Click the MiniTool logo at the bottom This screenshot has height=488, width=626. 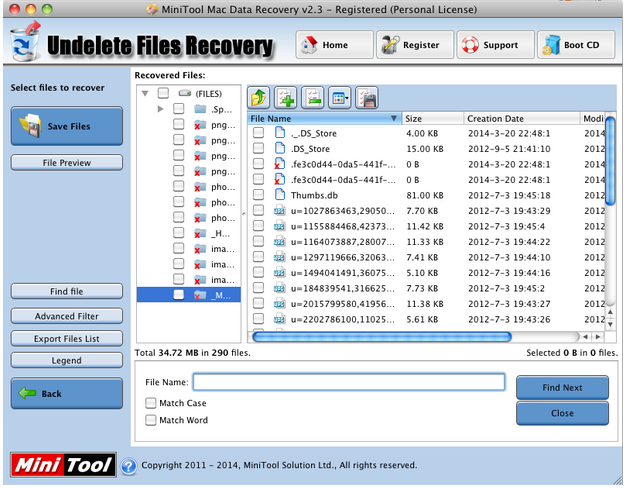63,465
